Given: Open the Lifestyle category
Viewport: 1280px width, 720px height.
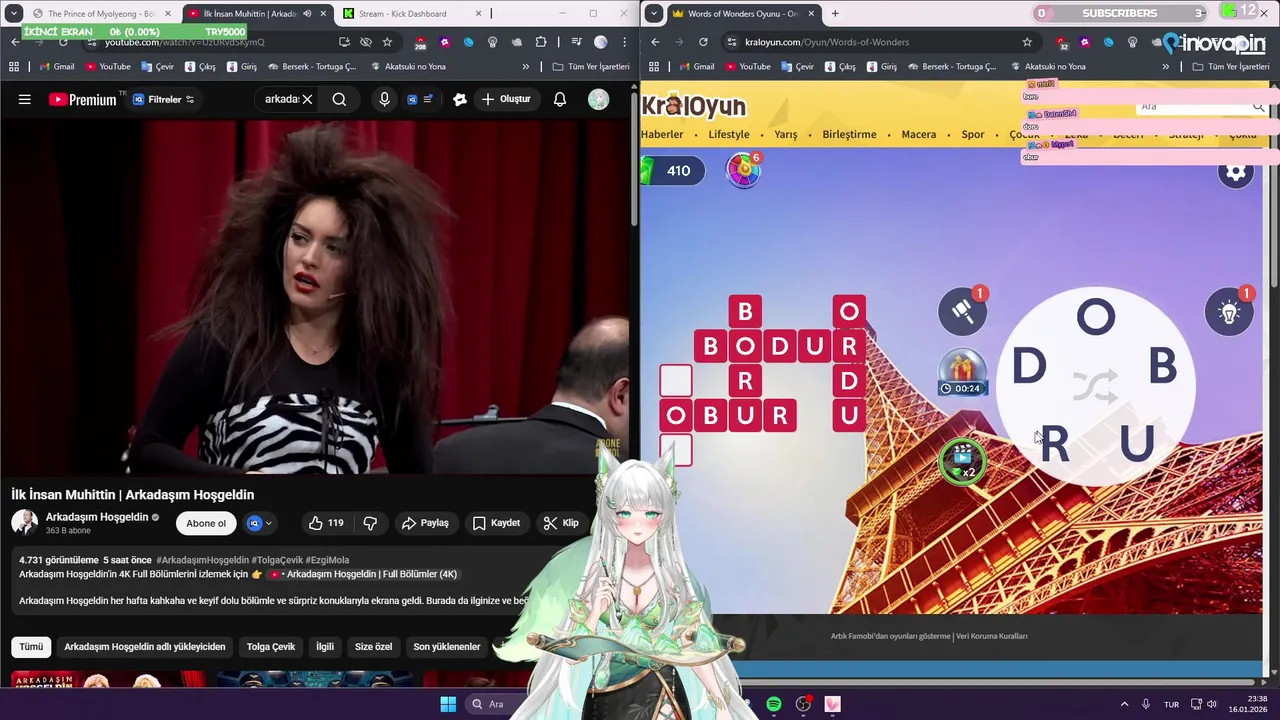Looking at the screenshot, I should (x=729, y=134).
